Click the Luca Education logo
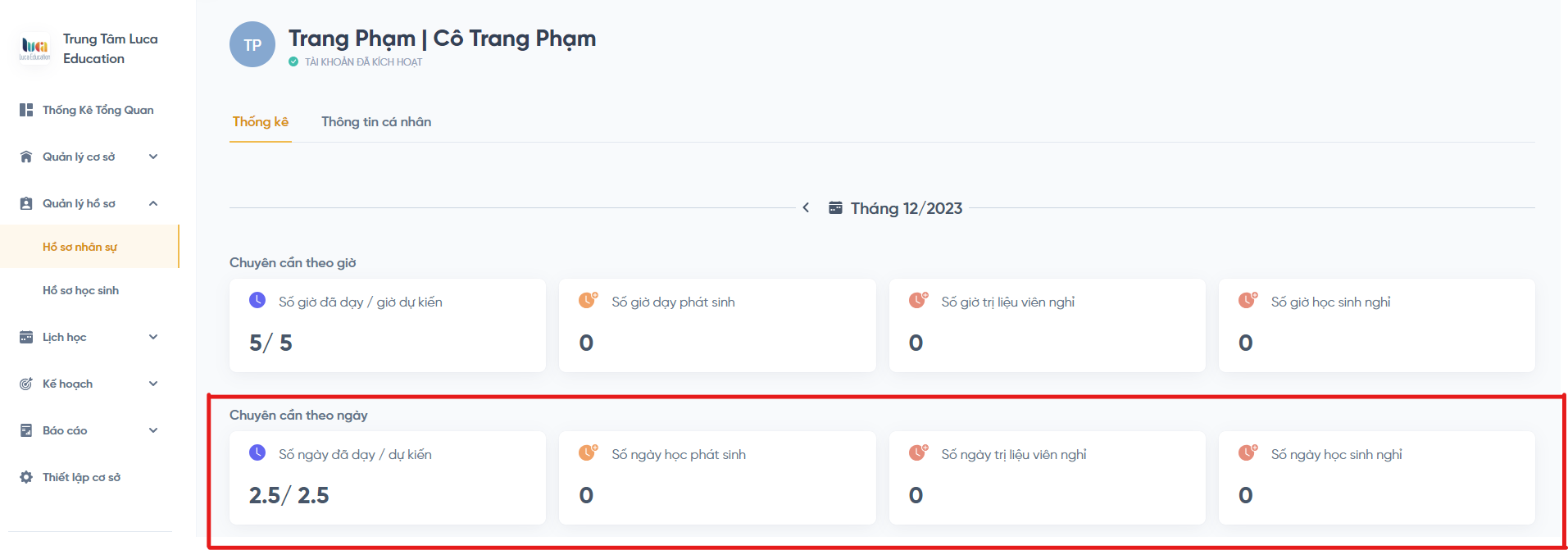This screenshot has height=550, width=1568. tap(34, 48)
